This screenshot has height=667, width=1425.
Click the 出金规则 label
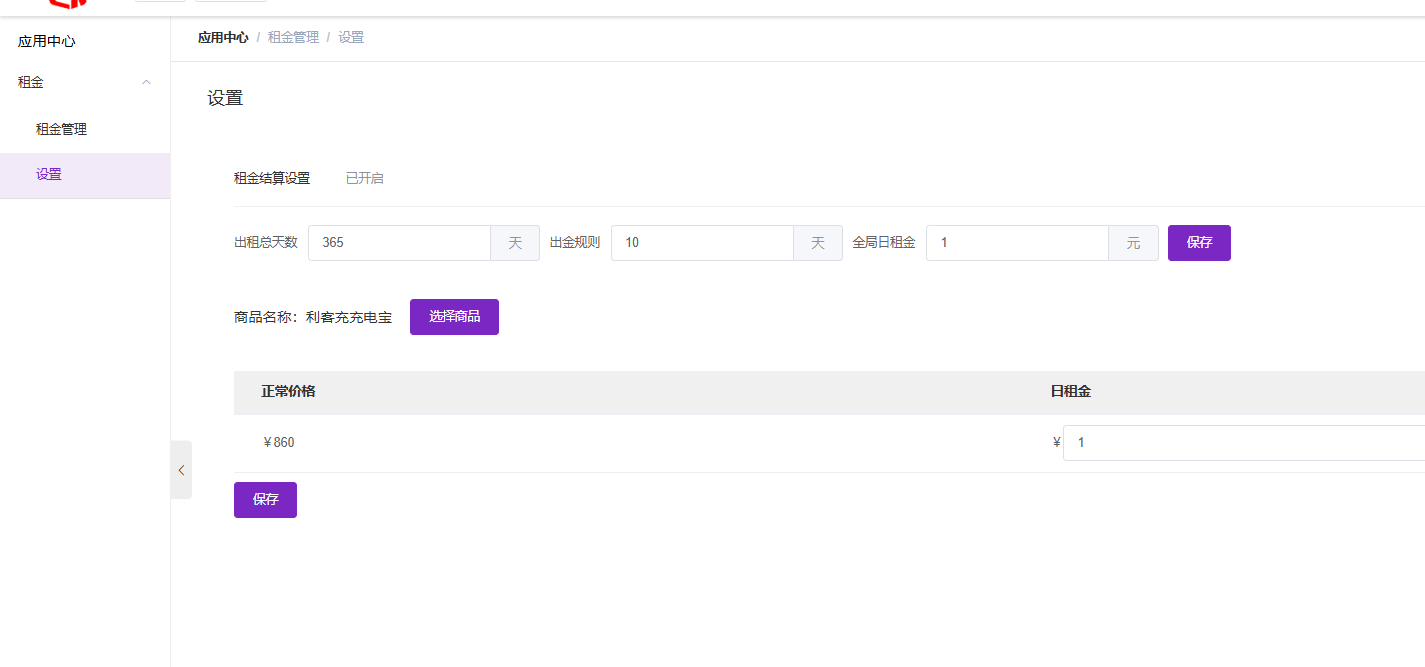click(575, 243)
